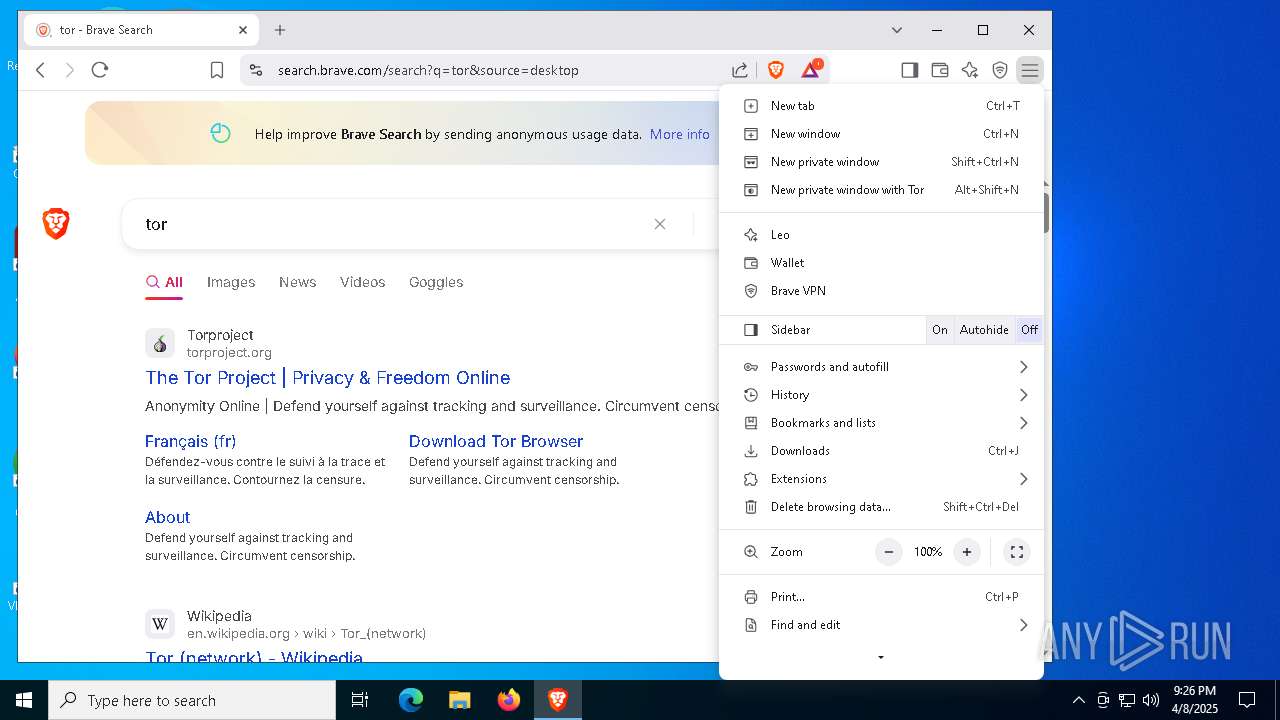The height and width of the screenshot is (720, 1280).
Task: Open File Explorer from taskbar
Action: (460, 700)
